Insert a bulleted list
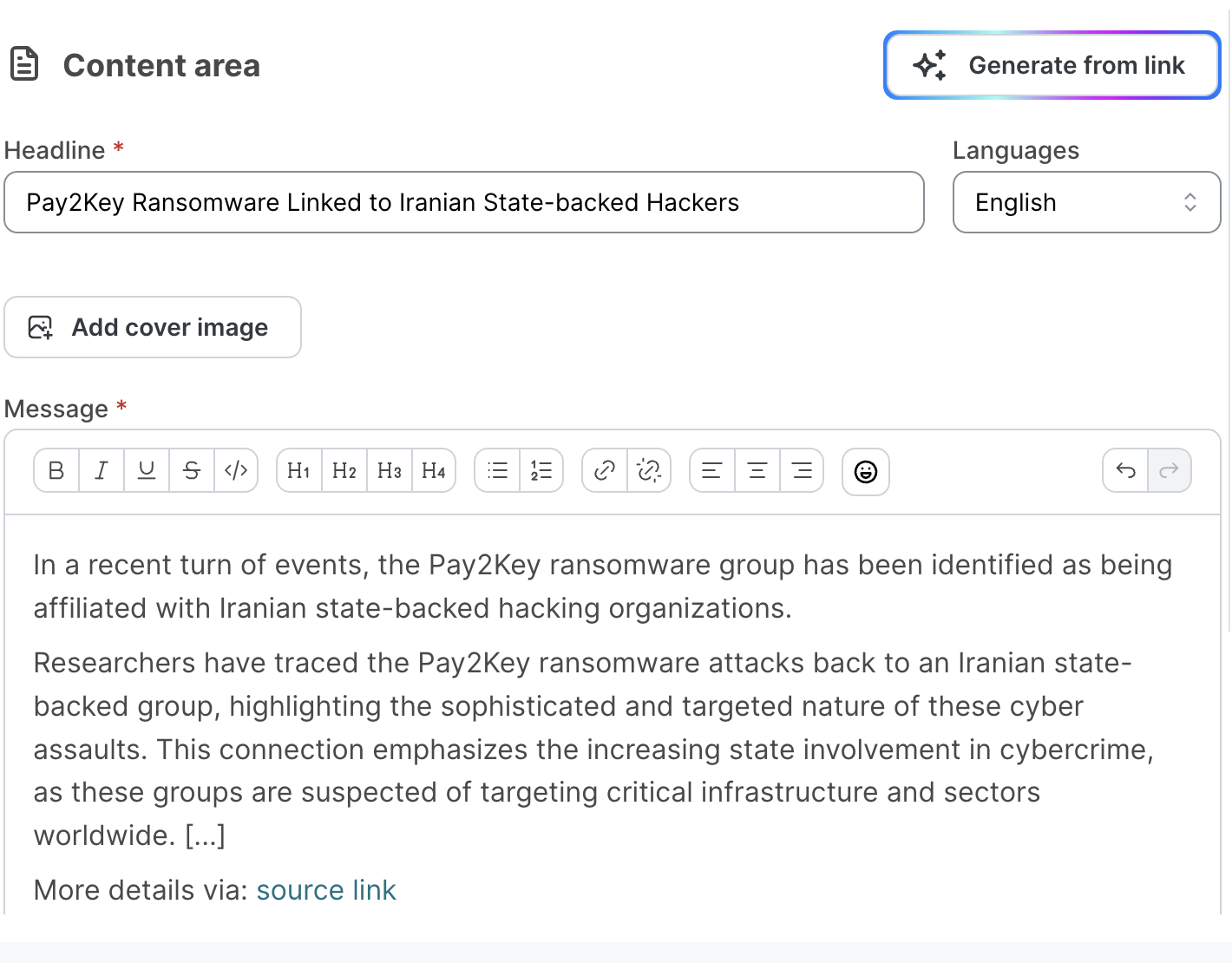1232x963 pixels. [x=497, y=470]
